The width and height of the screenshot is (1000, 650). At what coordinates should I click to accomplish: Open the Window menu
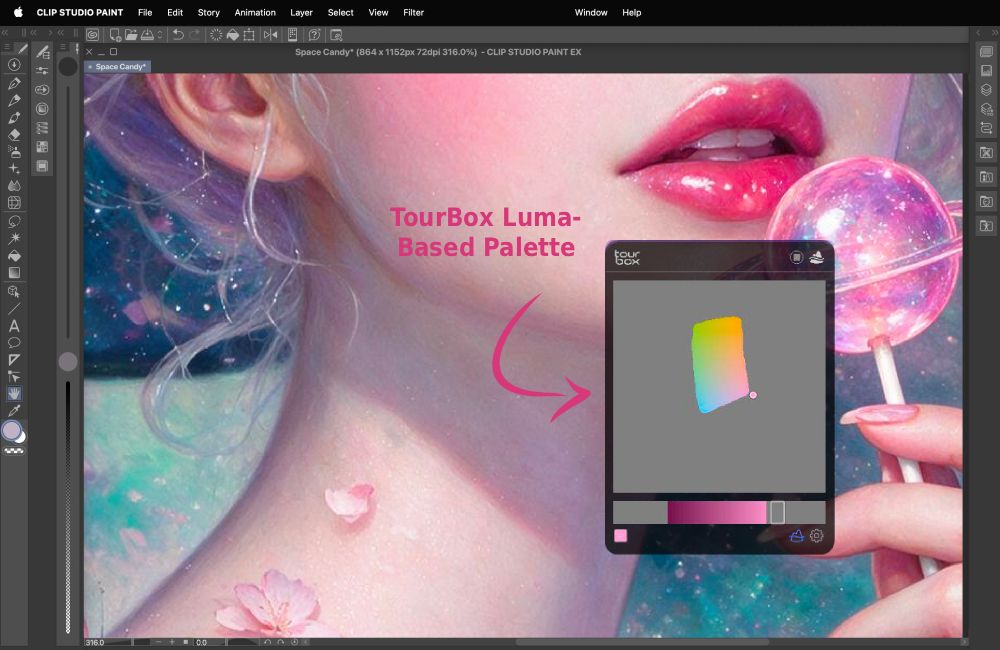[591, 12]
